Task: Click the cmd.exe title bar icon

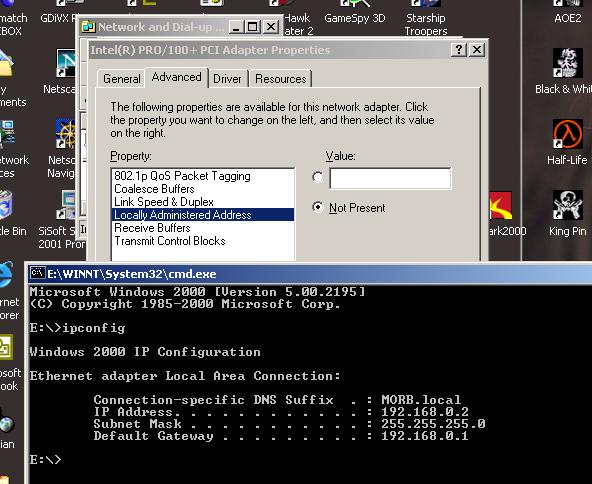Action: [x=37, y=273]
